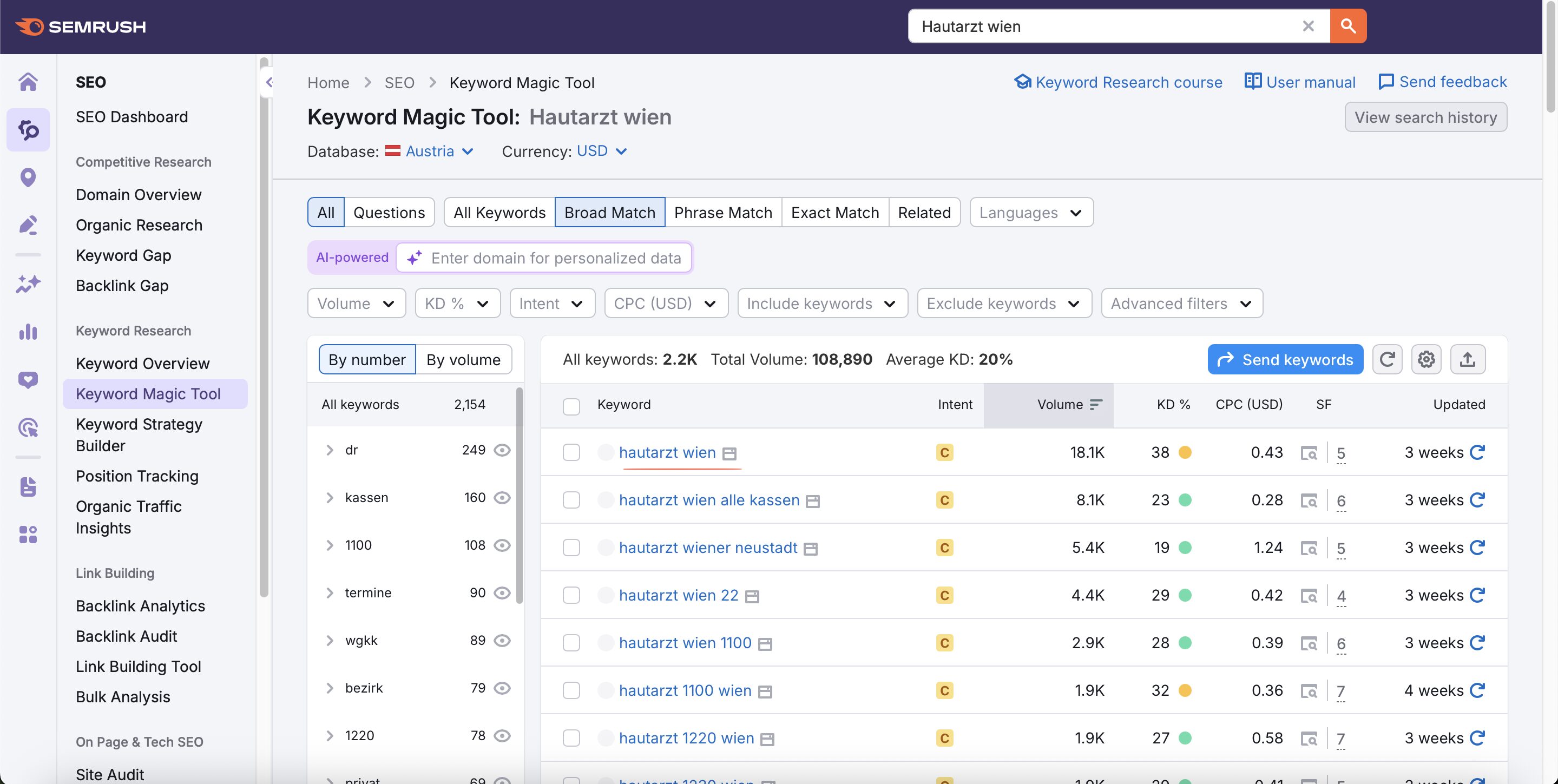The width and height of the screenshot is (1558, 784).
Task: Refresh the keyword list using the reload icon
Action: (x=1387, y=360)
